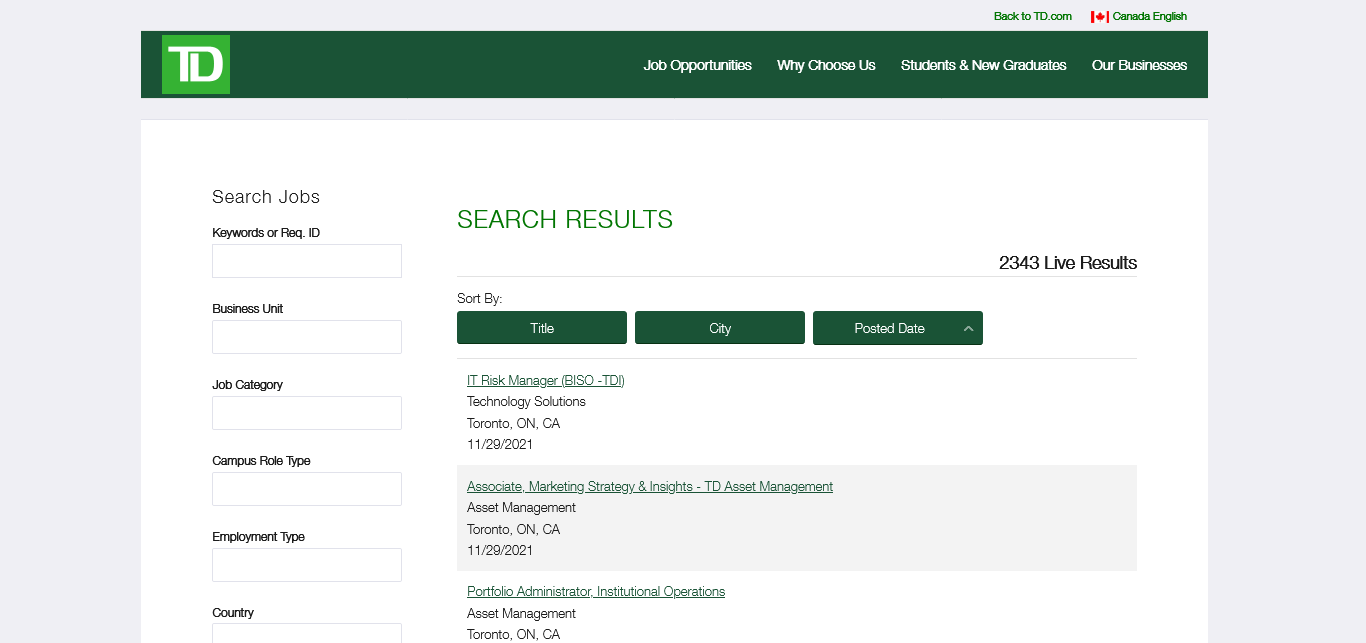Sort results by City
This screenshot has width=1366, height=643.
[720, 328]
